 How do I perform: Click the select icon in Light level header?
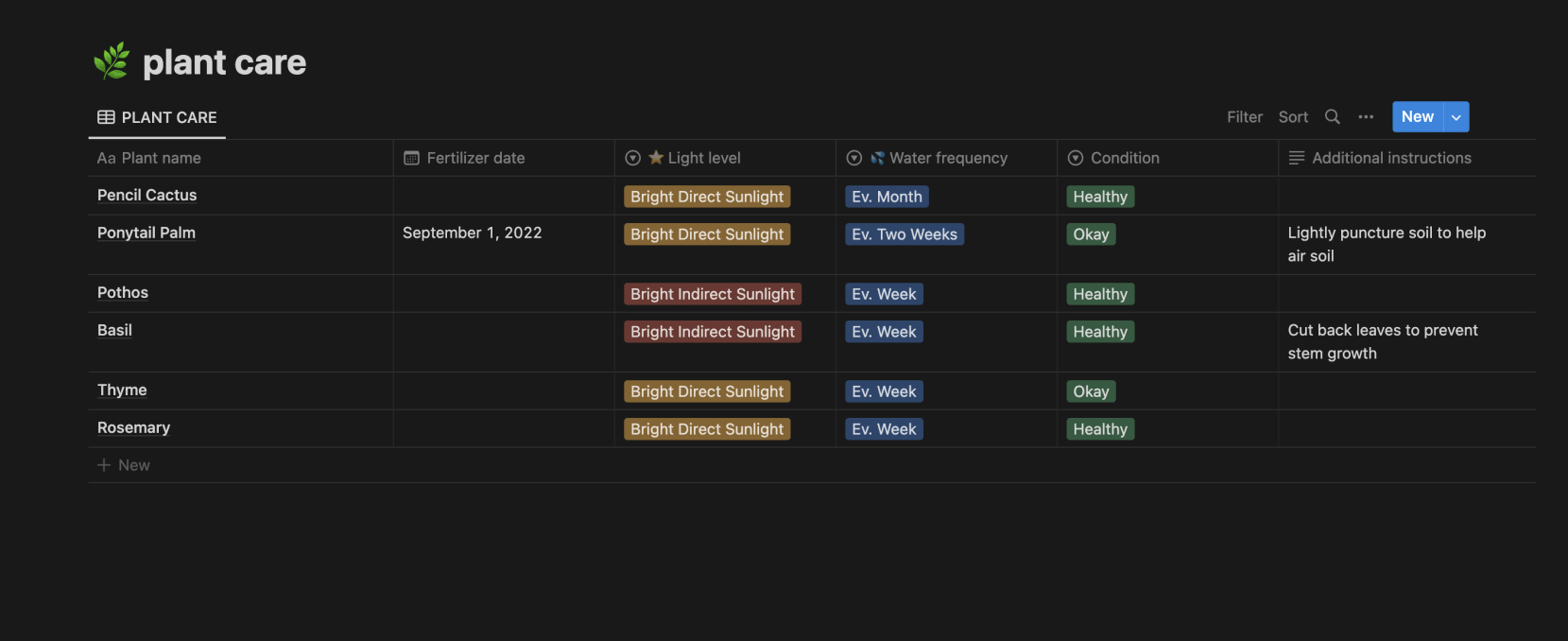[x=633, y=158]
